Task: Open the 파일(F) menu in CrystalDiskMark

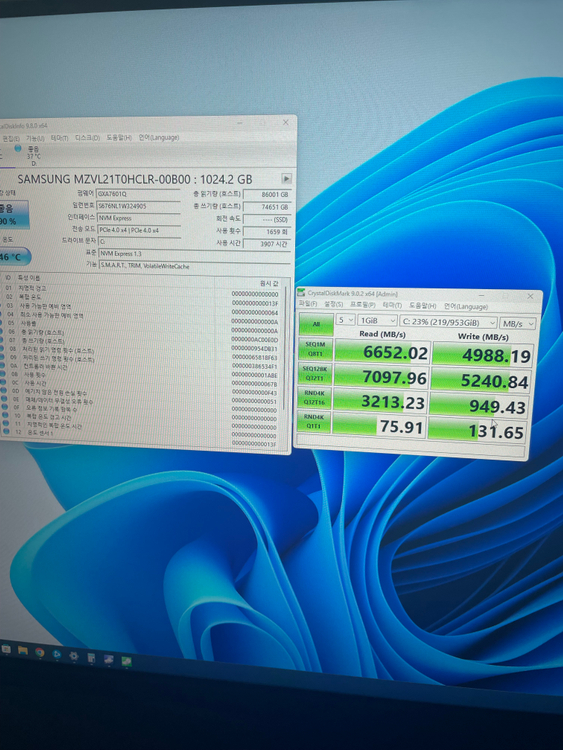Action: click(307, 304)
